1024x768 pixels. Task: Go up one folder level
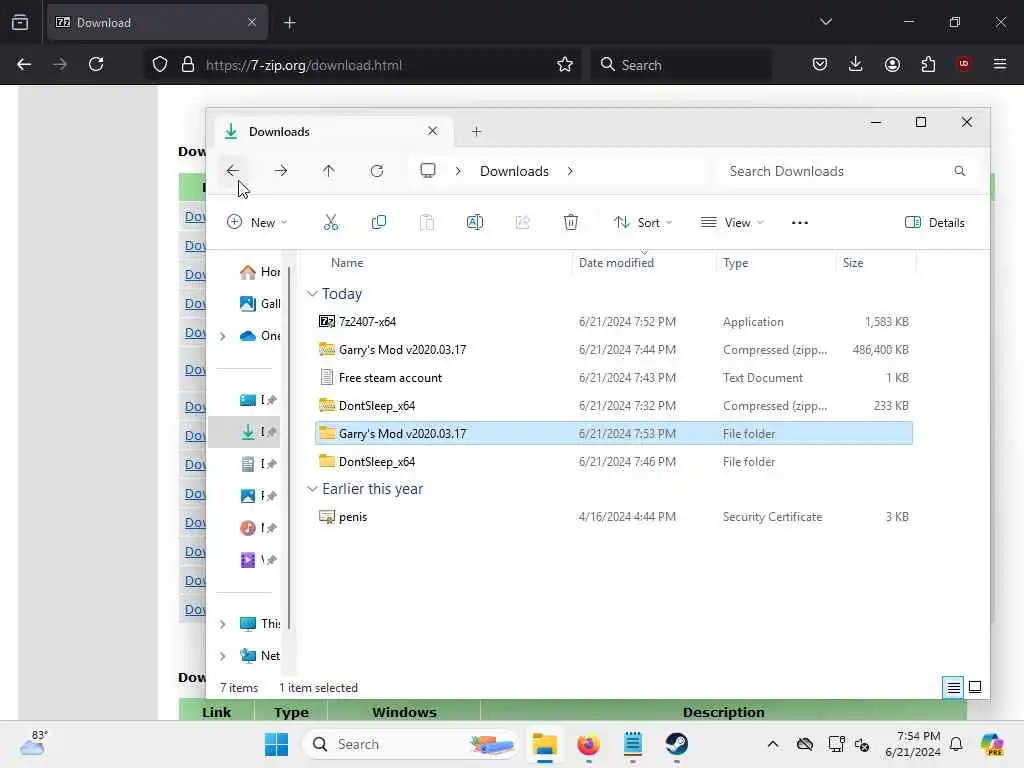(x=328, y=171)
